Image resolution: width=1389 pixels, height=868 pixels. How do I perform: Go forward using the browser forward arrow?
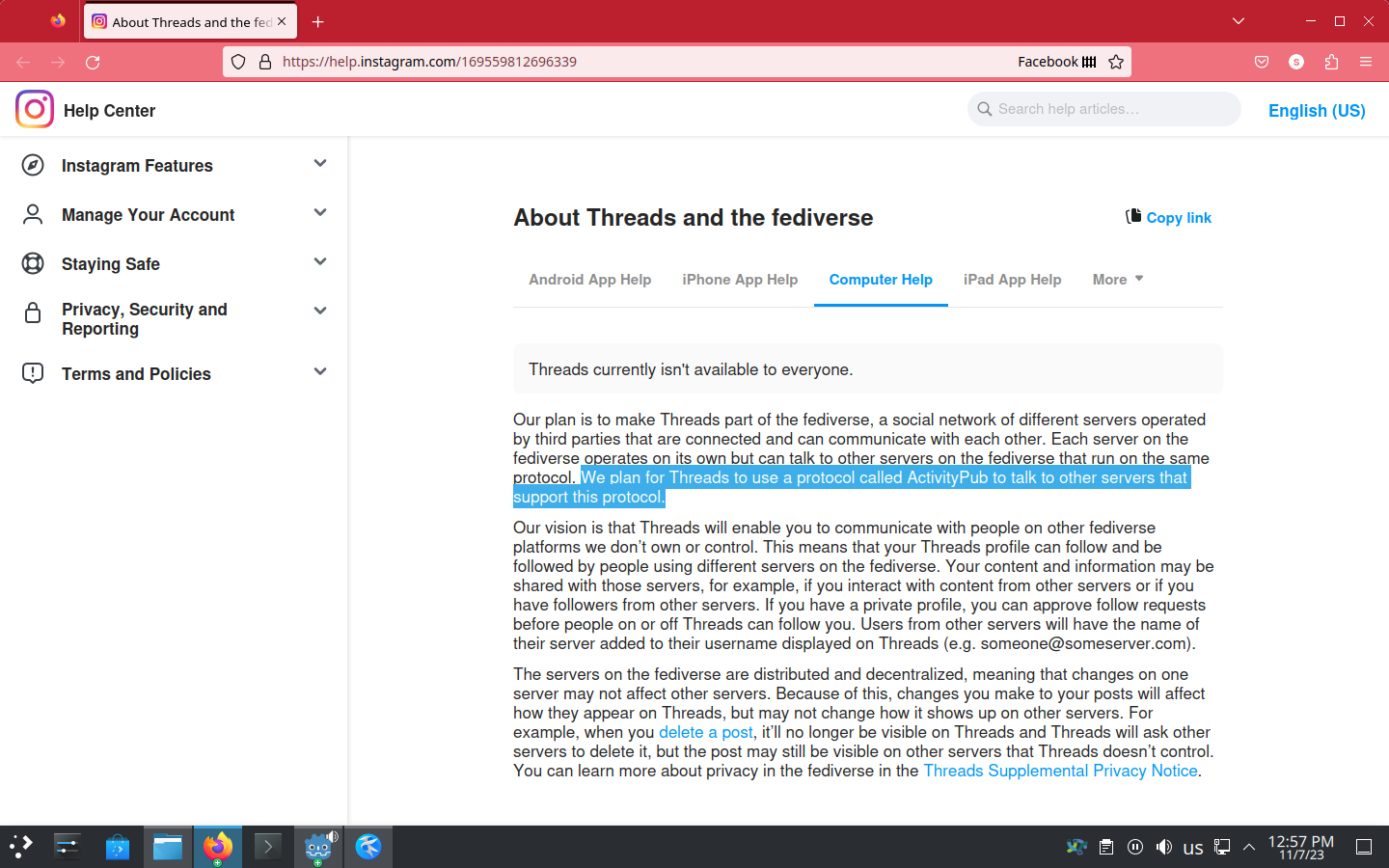(58, 62)
